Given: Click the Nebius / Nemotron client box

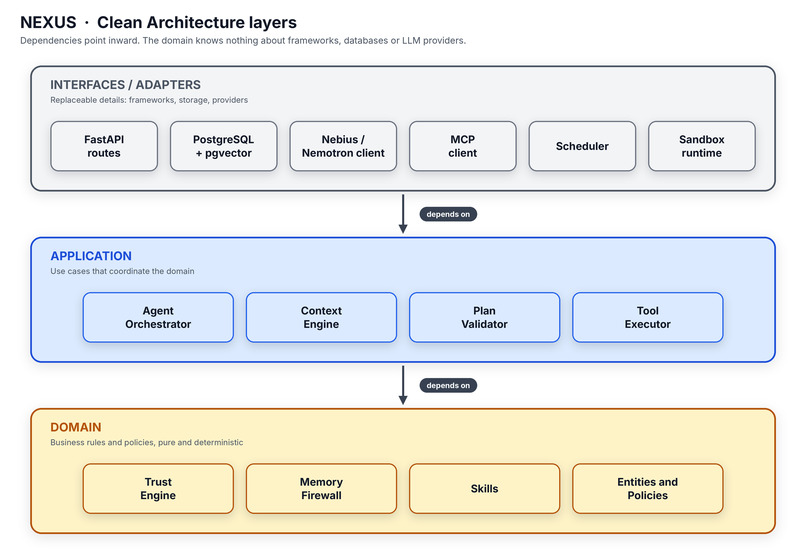Looking at the screenshot, I should click(x=343, y=146).
